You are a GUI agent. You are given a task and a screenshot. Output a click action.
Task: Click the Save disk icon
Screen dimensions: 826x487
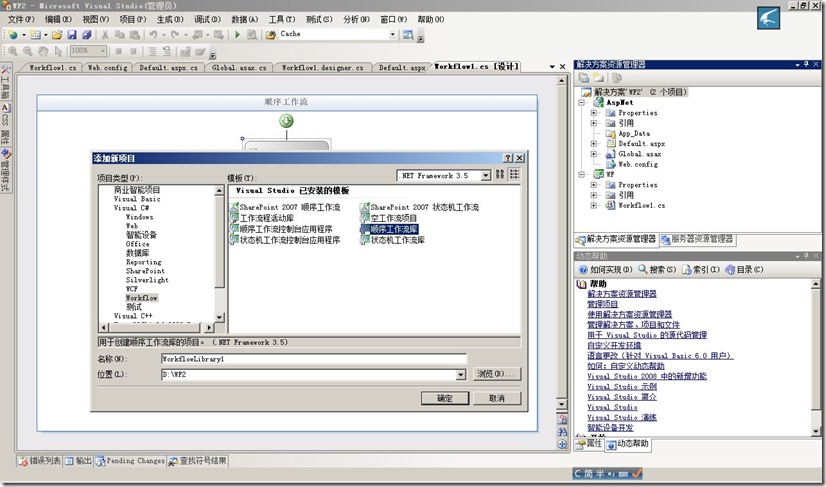tap(72, 35)
